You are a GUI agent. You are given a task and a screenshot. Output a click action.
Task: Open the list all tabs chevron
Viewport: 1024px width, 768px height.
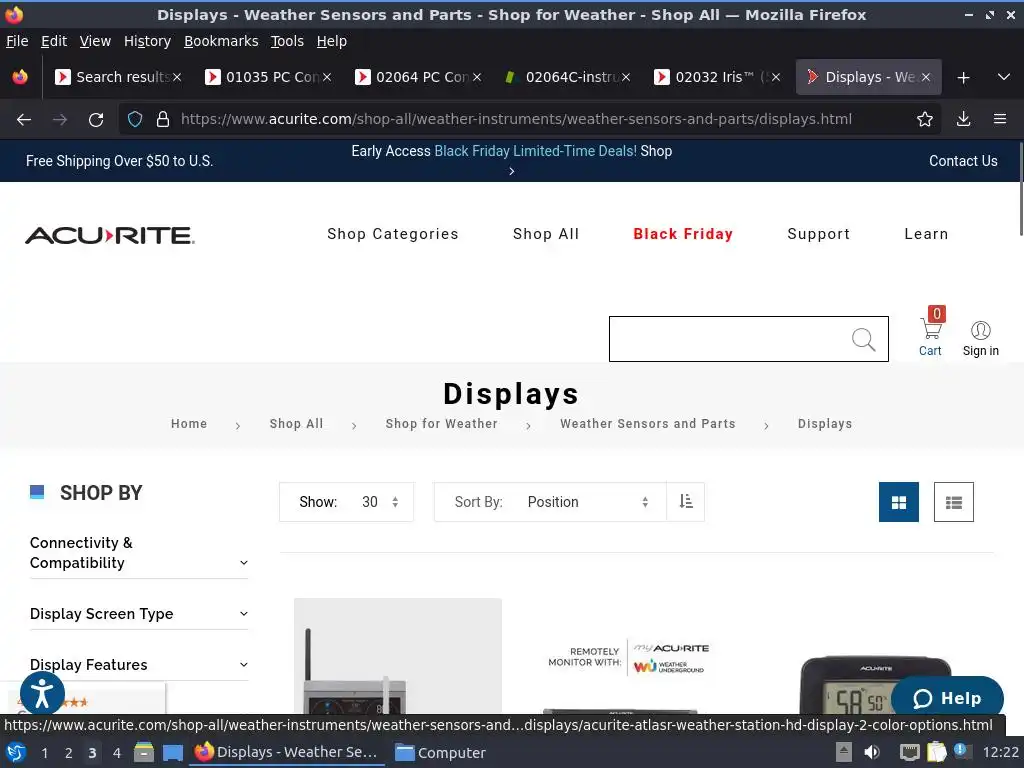(x=1004, y=77)
